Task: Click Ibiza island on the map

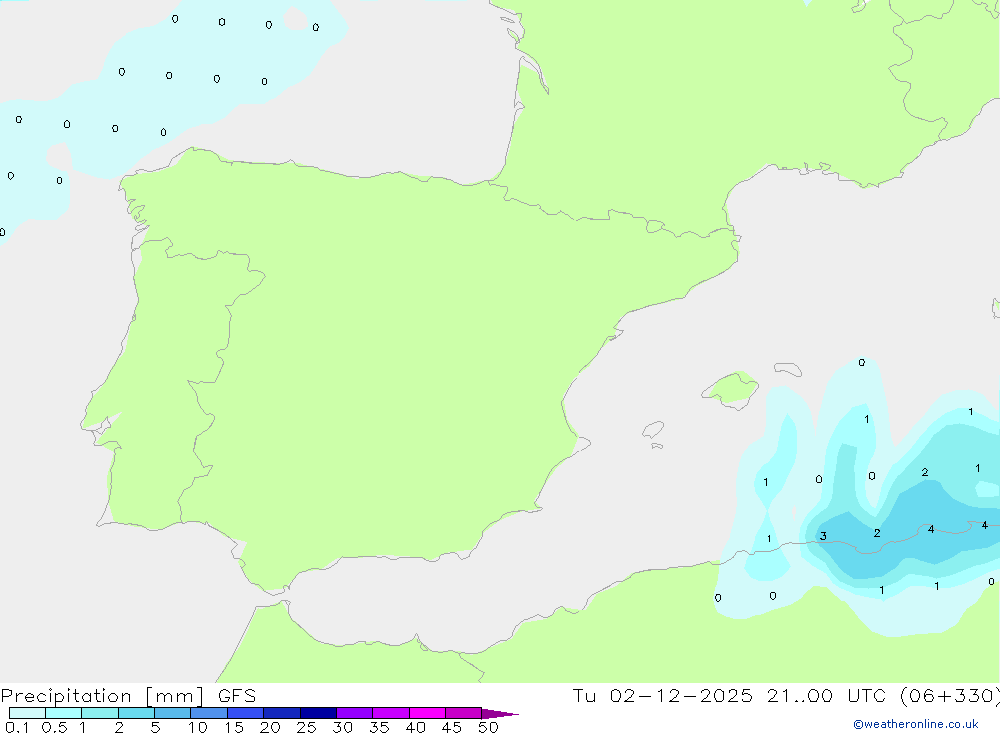Action: (653, 429)
